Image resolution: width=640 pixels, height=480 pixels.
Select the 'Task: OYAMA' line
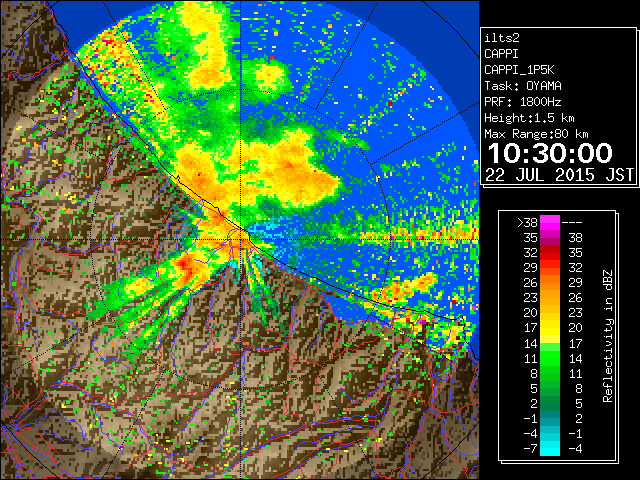click(x=523, y=86)
